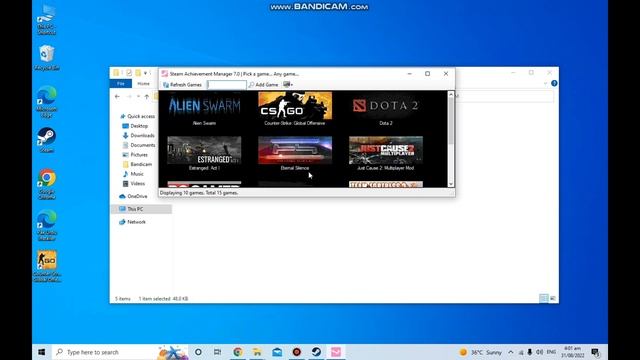Click the Add Game button
The height and width of the screenshot is (360, 640).
[263, 84]
